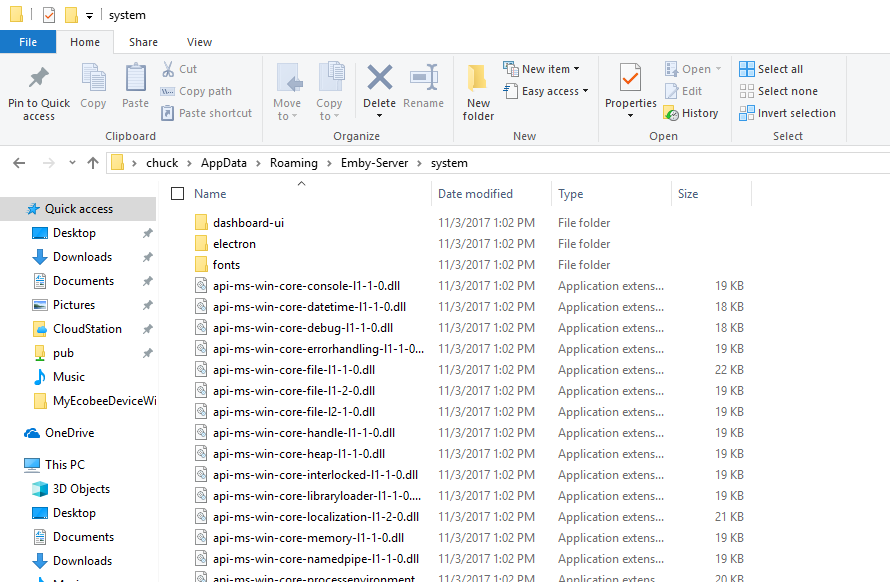Select the Cut icon in the ribbon
Image resolution: width=890 pixels, height=582 pixels.
coord(183,67)
